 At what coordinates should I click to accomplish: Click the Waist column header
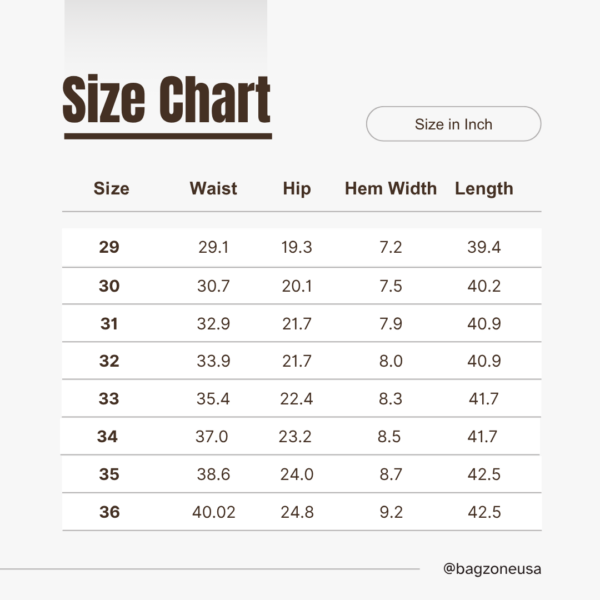pos(214,188)
